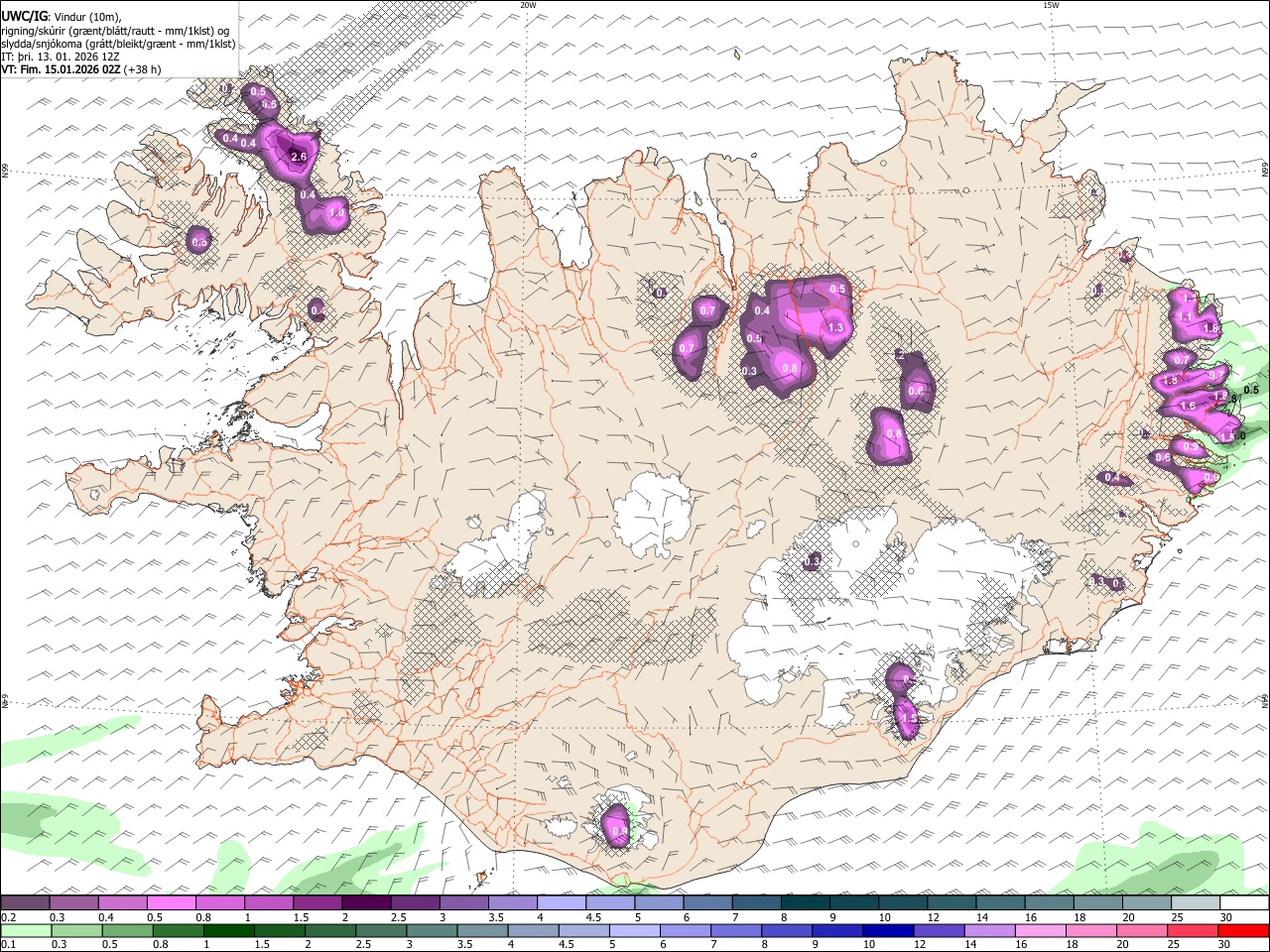1270x952 pixels.
Task: Choose the lower legend swatch starting at 1.5
Action: [x=278, y=931]
